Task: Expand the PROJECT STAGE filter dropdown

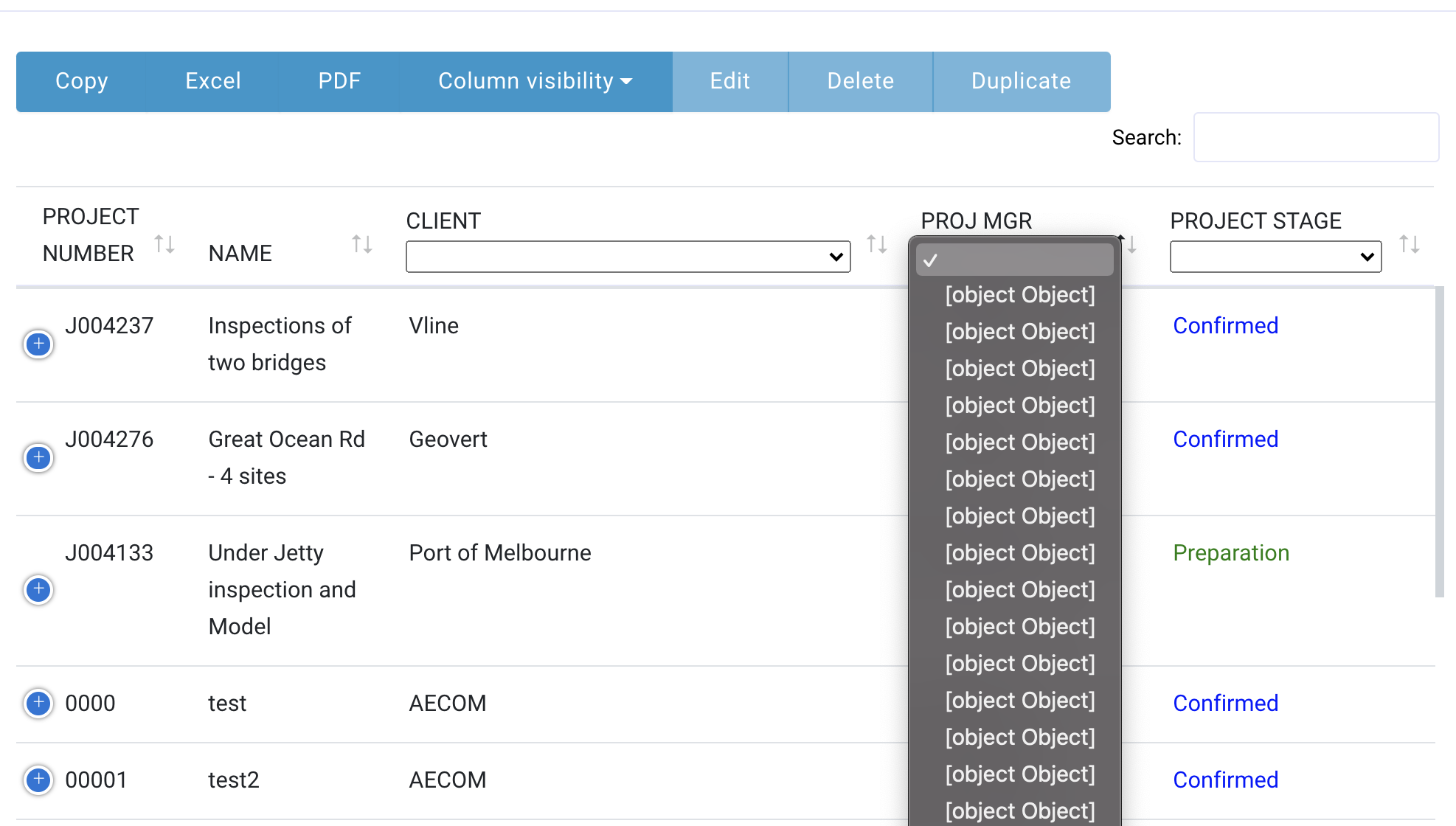Action: coord(1277,258)
